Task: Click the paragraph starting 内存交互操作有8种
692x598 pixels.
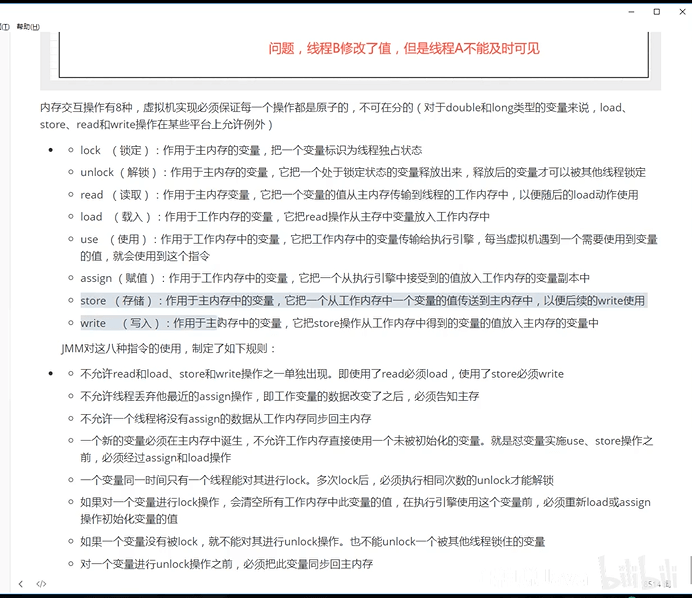Action: click(334, 116)
